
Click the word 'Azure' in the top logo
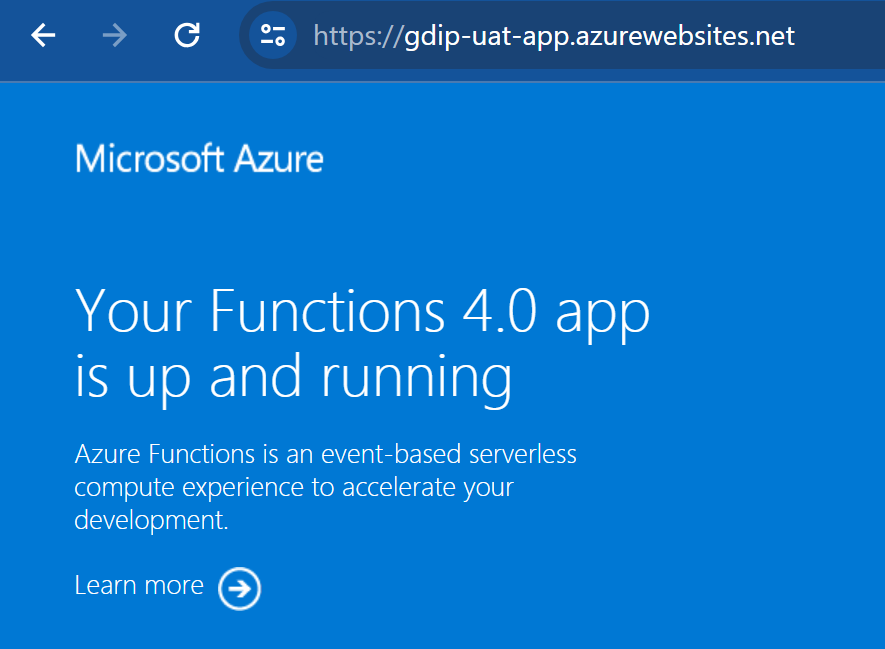[x=279, y=159]
